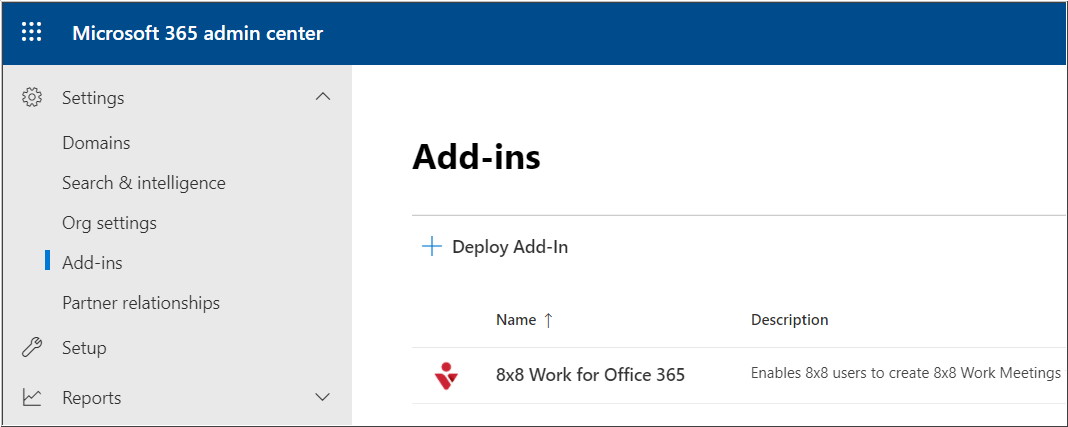Open Partner relationships page

pyautogui.click(x=141, y=303)
